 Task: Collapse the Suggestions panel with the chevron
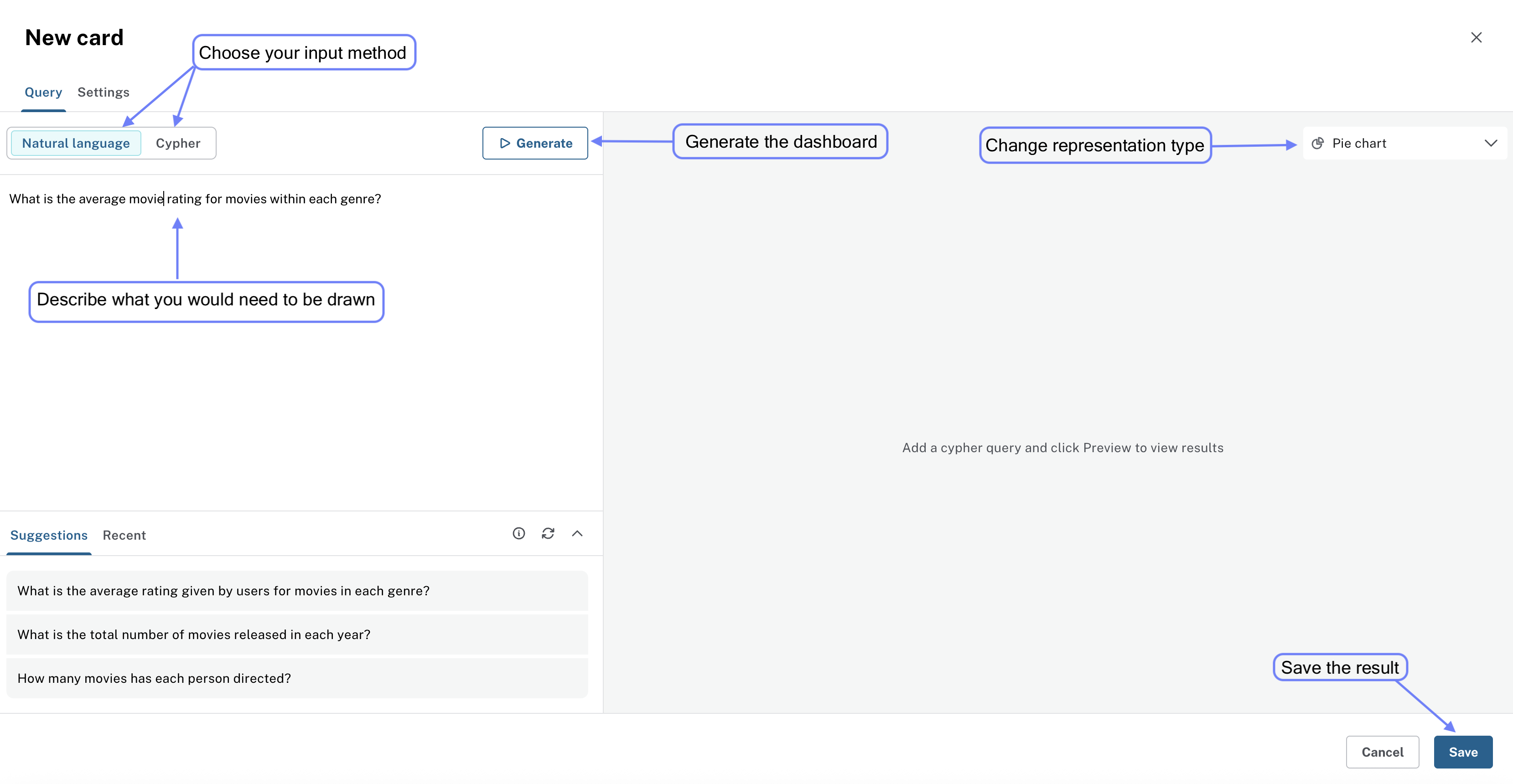(x=577, y=533)
